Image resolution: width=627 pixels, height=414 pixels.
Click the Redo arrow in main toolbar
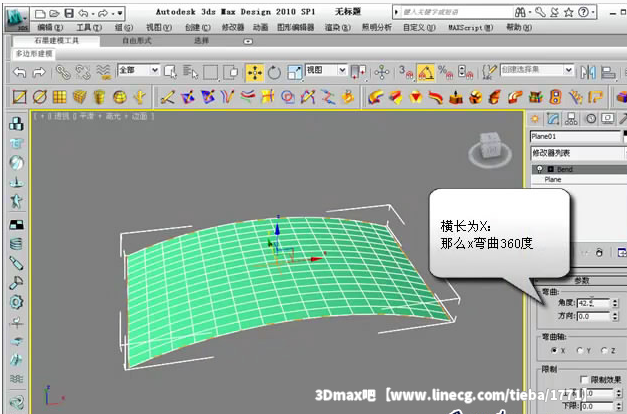(x=39, y=72)
